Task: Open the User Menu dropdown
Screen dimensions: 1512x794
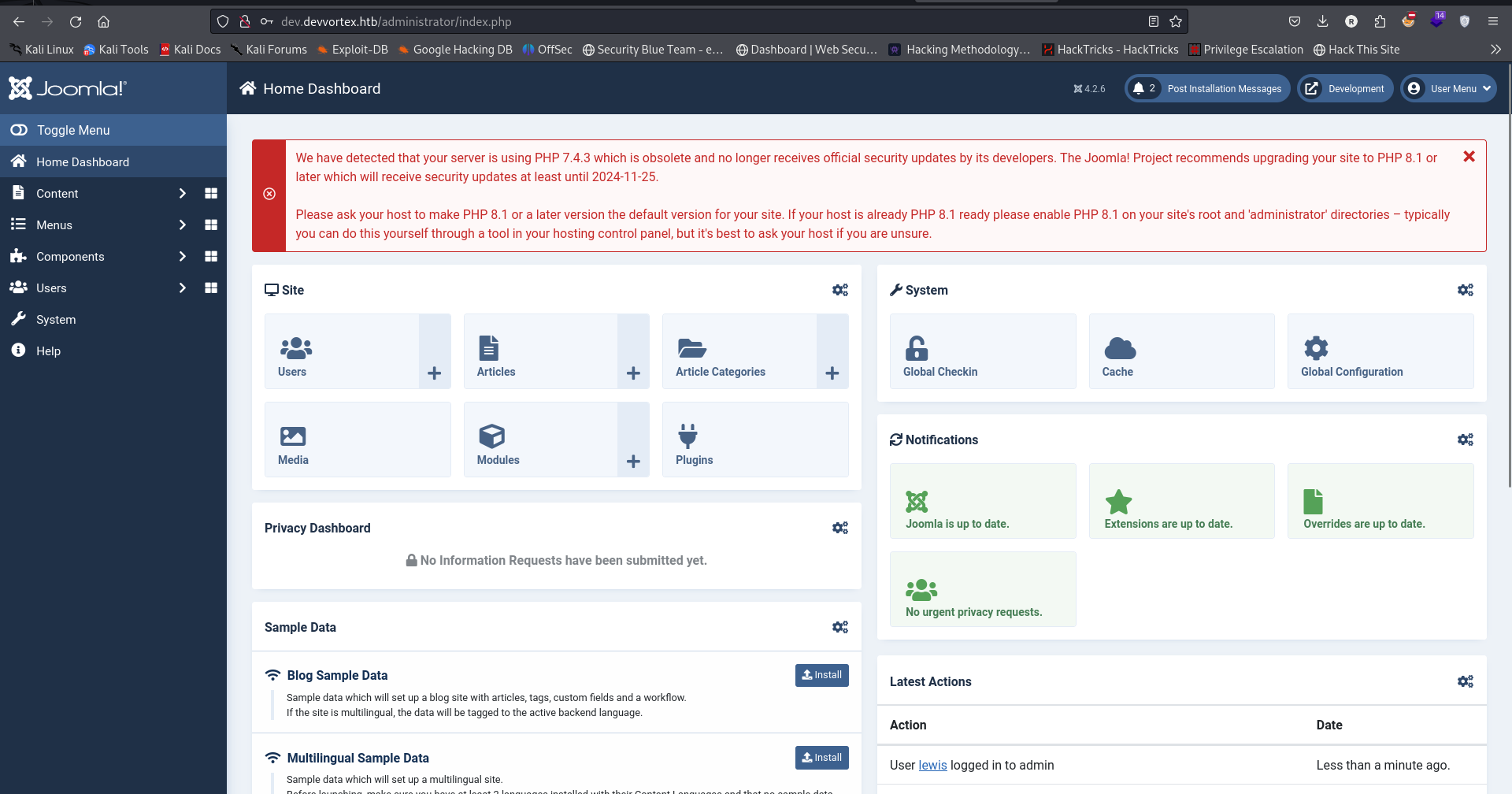Action: coord(1448,89)
